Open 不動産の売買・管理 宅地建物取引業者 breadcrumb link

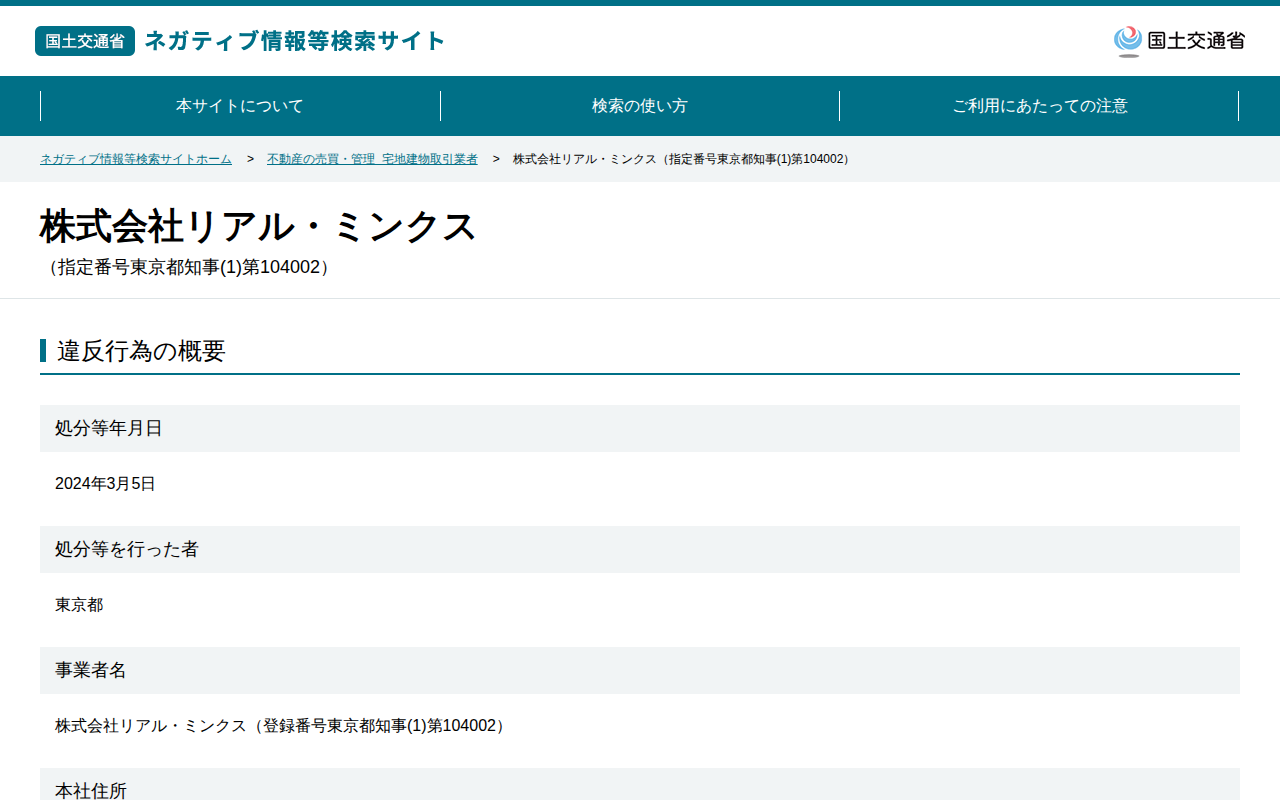(x=372, y=159)
